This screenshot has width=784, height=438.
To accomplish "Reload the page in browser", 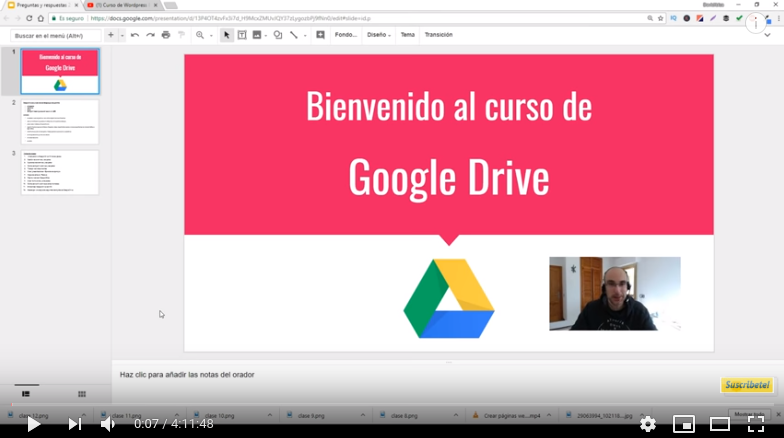I will [29, 18].
